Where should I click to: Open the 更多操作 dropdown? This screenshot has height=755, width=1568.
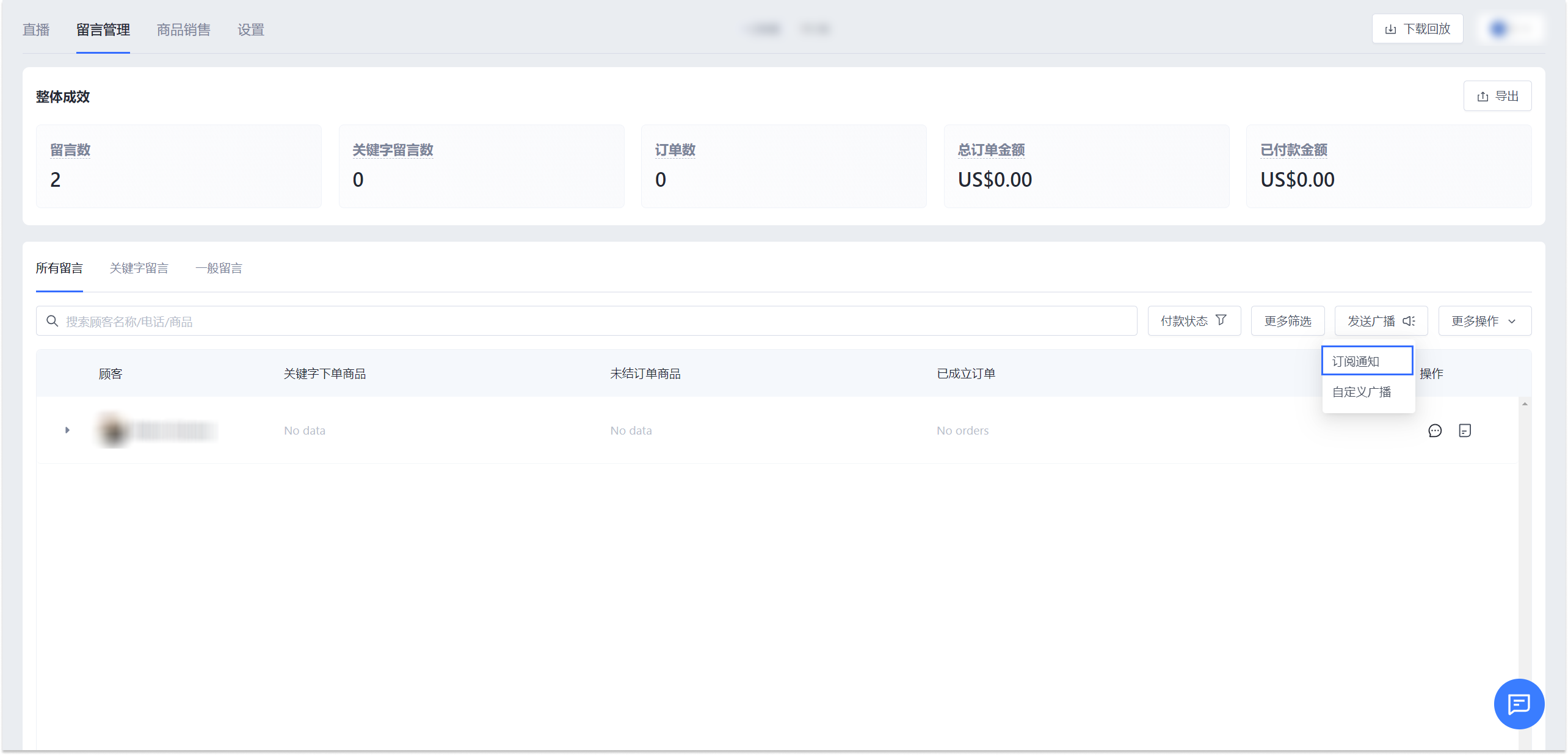(1484, 321)
